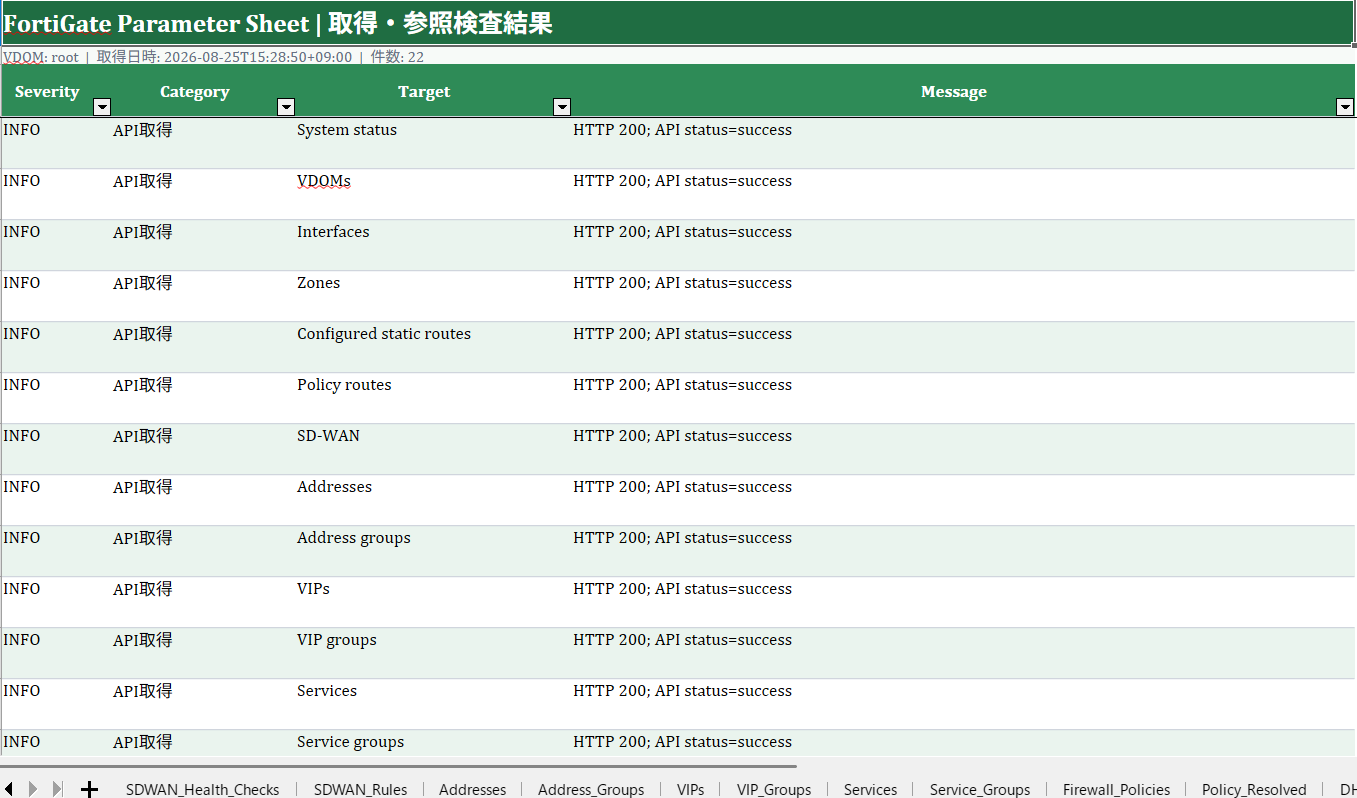Select API取得 category in Address groups row
This screenshot has width=1357, height=798.
pos(203,551)
